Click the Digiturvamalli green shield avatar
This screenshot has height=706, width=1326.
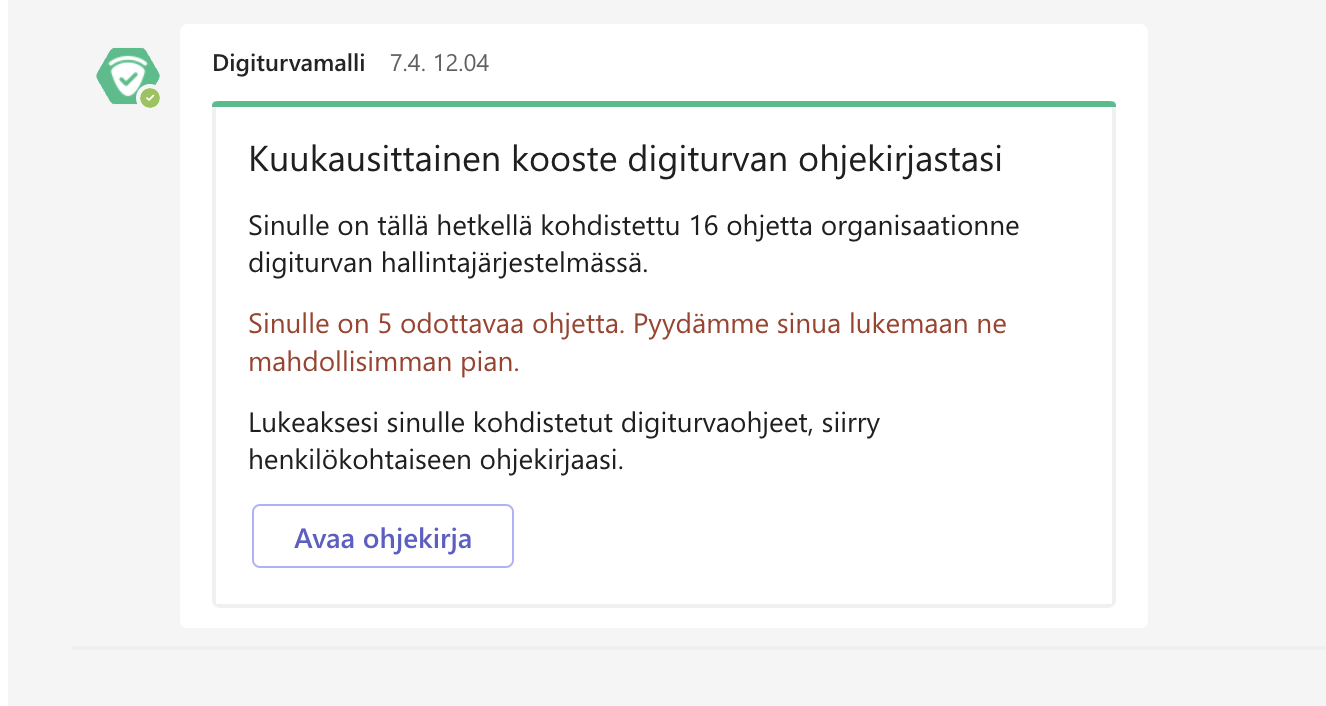pos(127,76)
